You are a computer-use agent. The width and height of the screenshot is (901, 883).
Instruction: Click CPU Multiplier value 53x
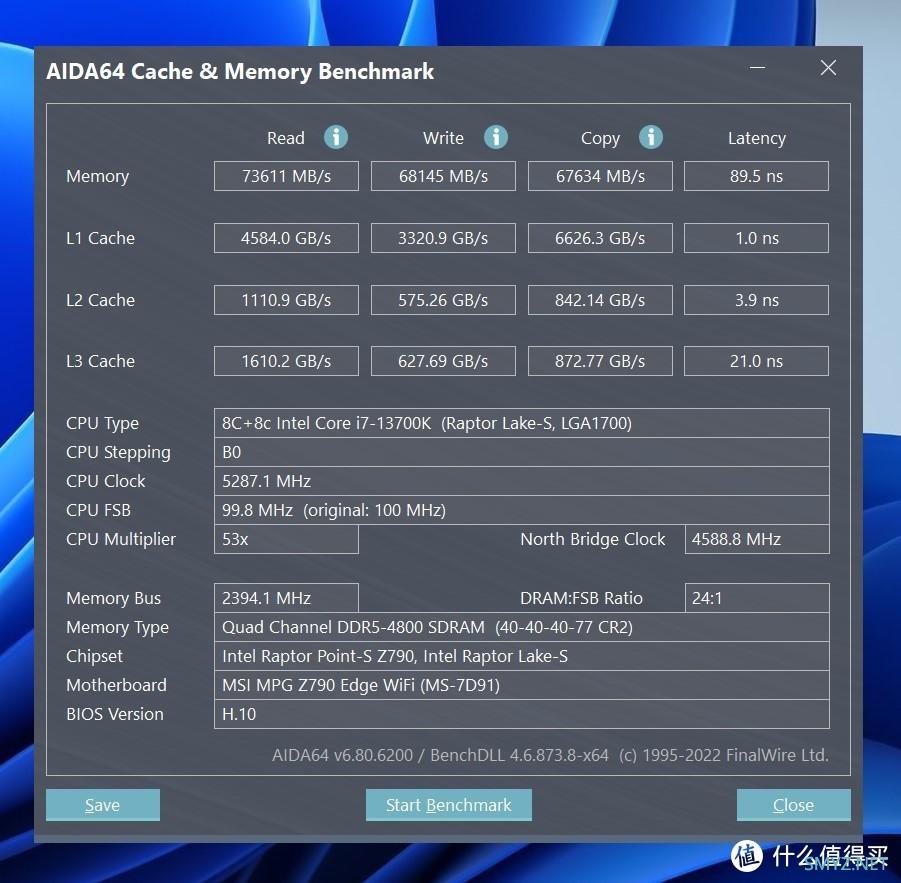[x=286, y=539]
